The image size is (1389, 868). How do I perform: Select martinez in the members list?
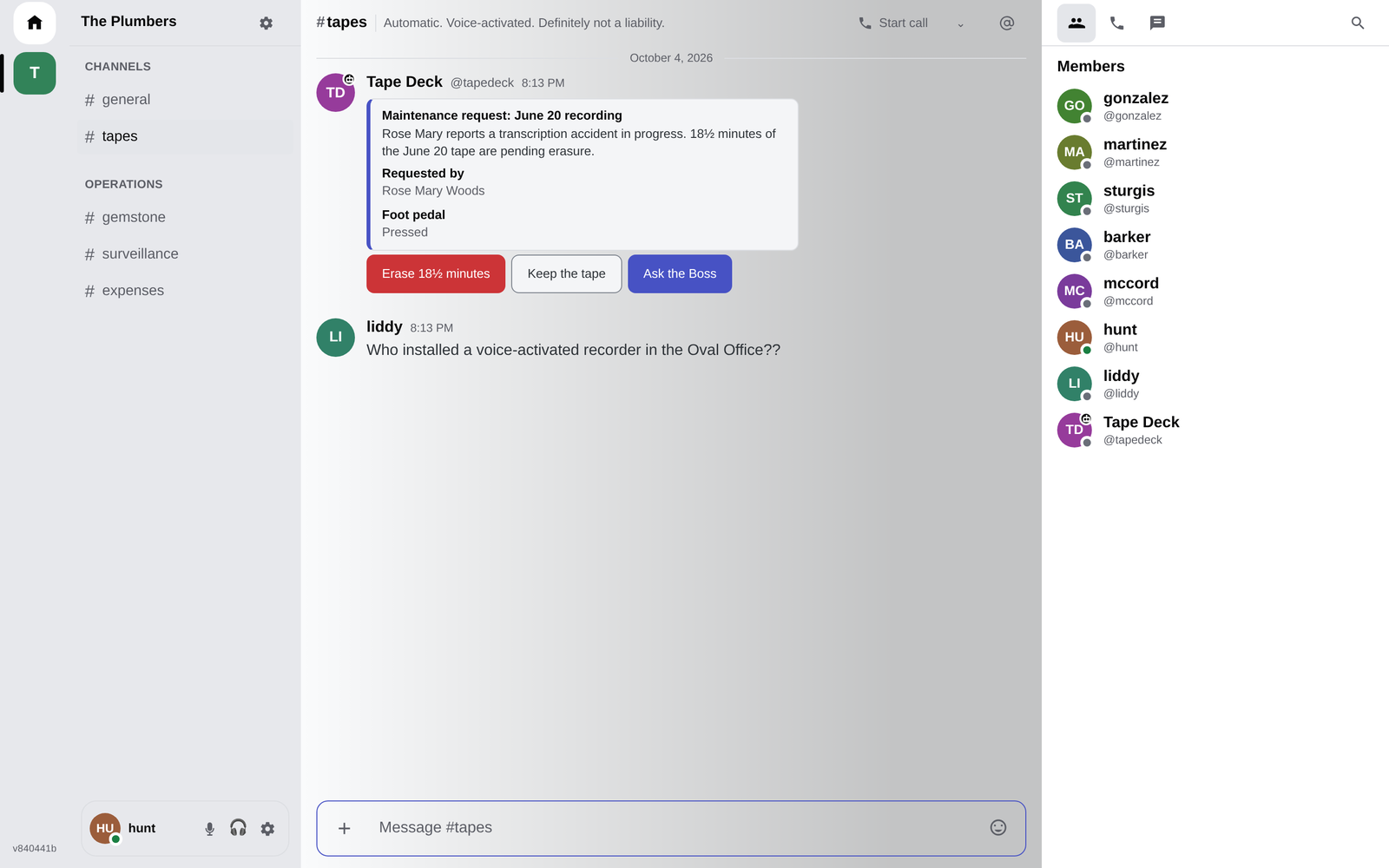(1215, 153)
